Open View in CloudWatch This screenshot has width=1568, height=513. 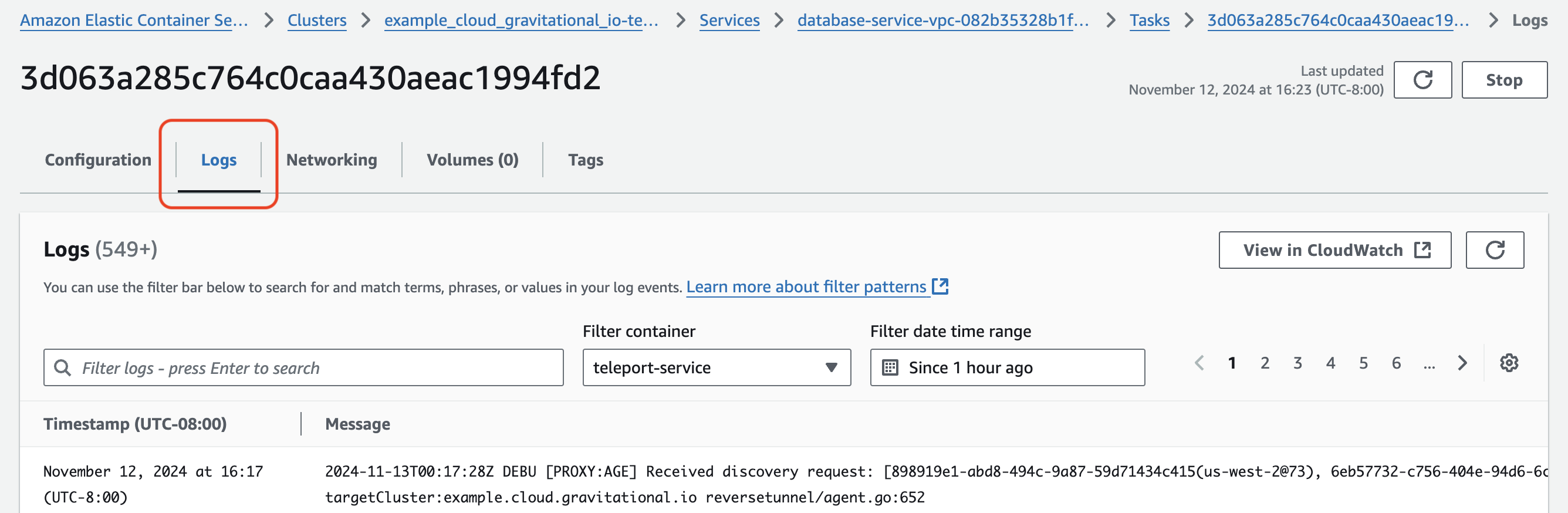coord(1334,250)
